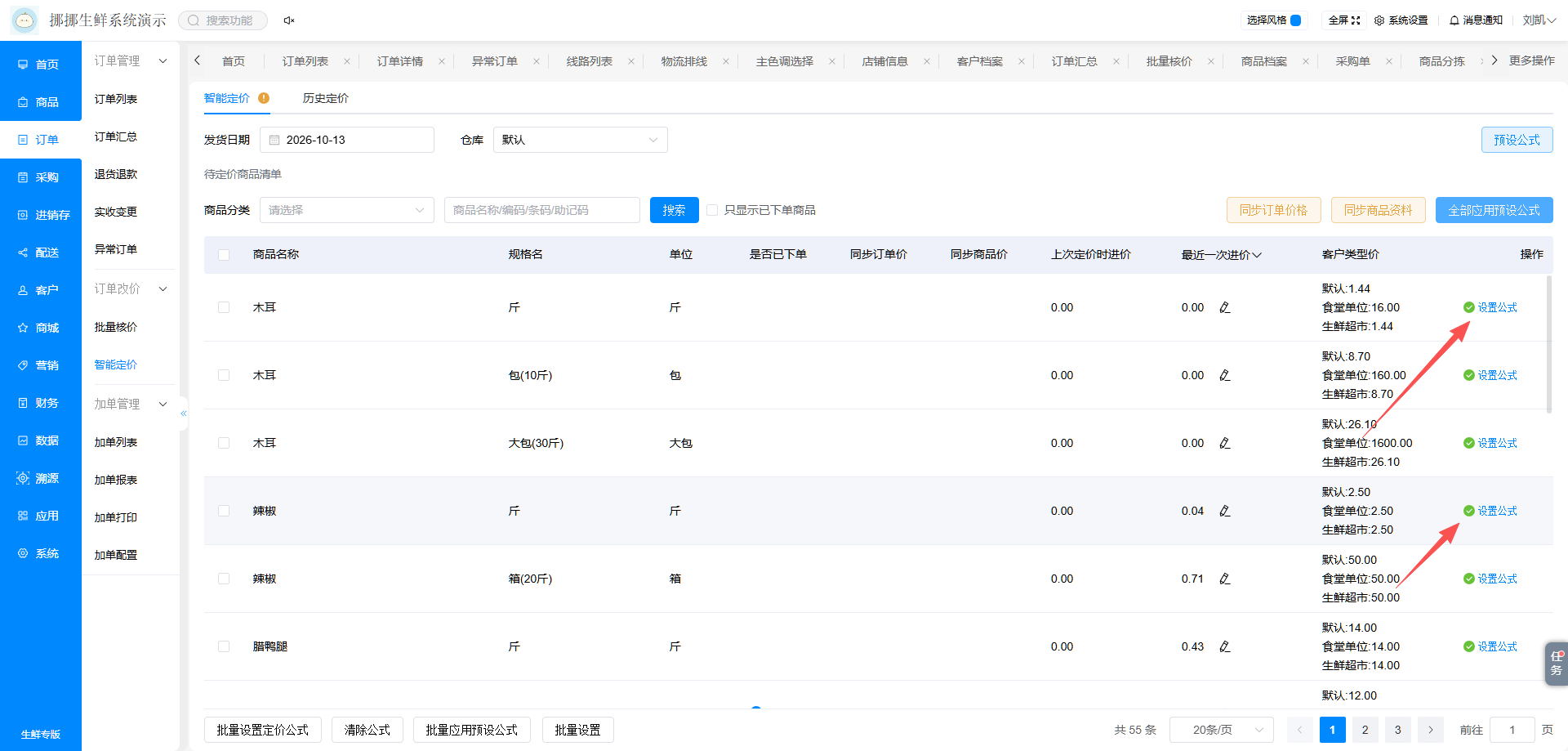This screenshot has height=751, width=1568.
Task: Open the 仓库 warehouse dropdown
Action: [580, 140]
